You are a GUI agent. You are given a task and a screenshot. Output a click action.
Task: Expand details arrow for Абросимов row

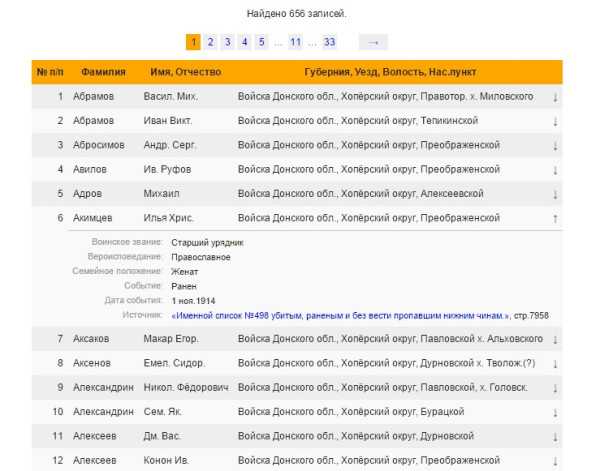pos(555,146)
